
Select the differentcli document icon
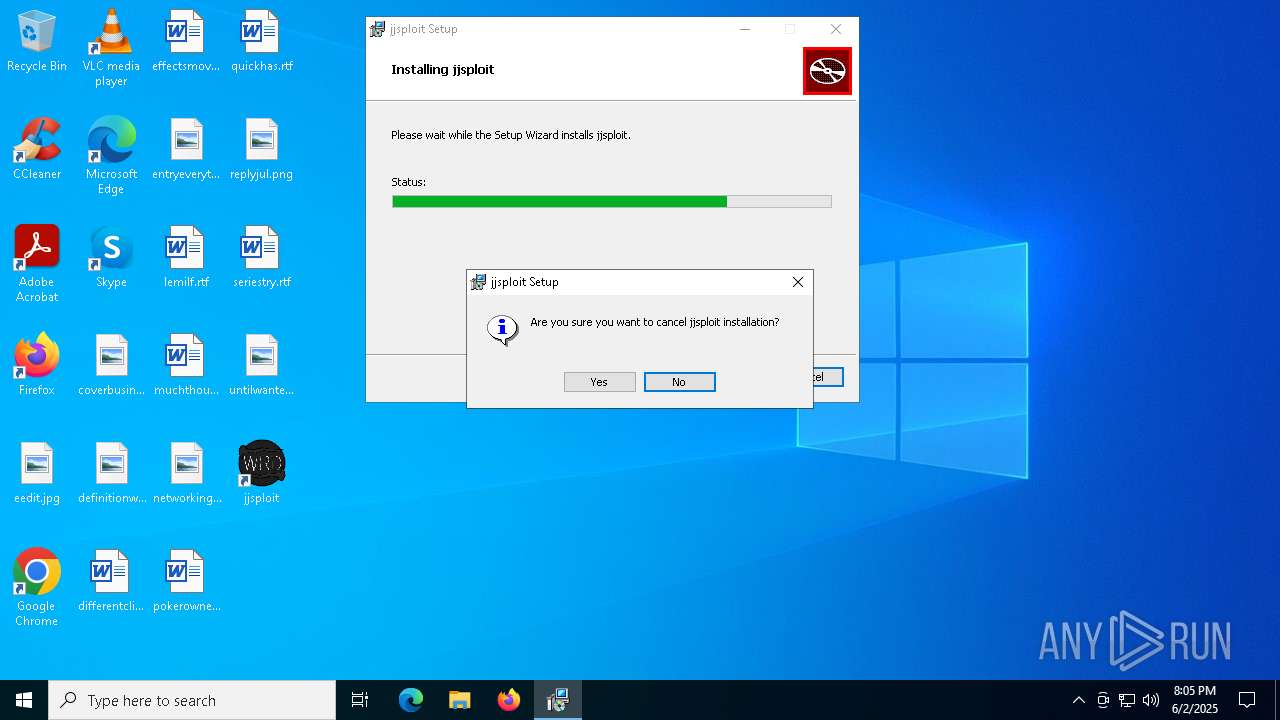(x=111, y=581)
